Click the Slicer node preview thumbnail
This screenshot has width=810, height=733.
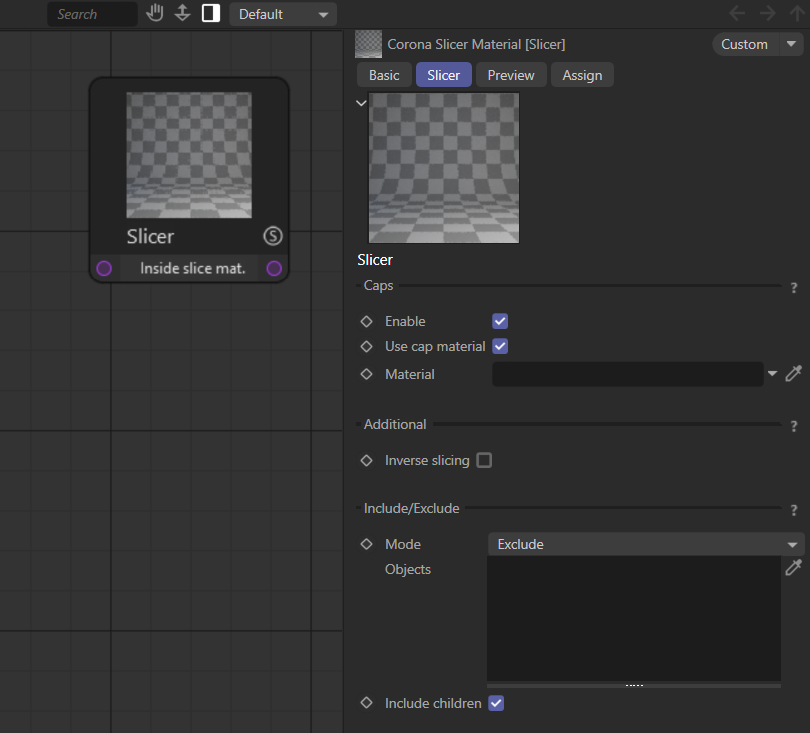(189, 155)
